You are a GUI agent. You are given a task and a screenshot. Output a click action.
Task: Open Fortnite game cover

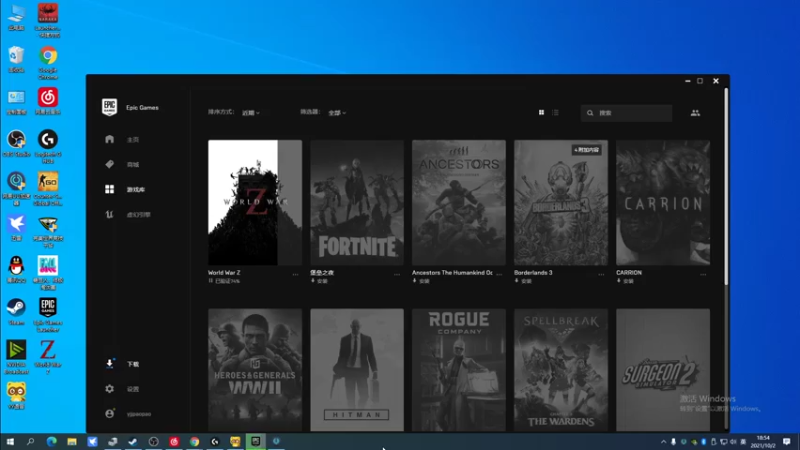point(357,203)
